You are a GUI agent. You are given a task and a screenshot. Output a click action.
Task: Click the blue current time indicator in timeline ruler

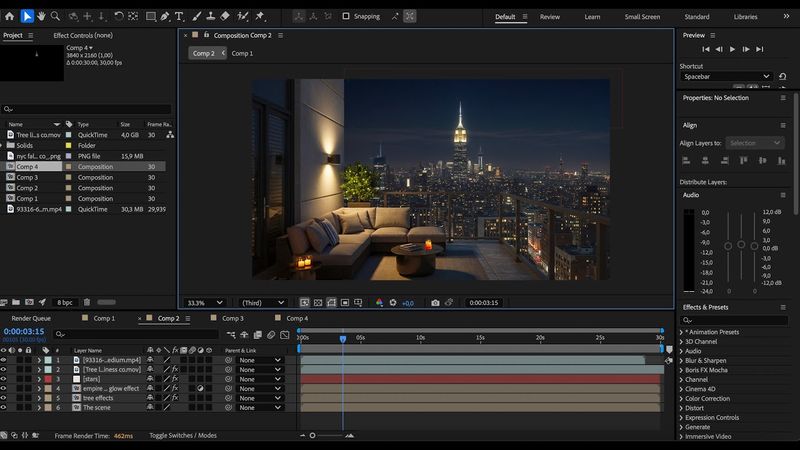[343, 338]
